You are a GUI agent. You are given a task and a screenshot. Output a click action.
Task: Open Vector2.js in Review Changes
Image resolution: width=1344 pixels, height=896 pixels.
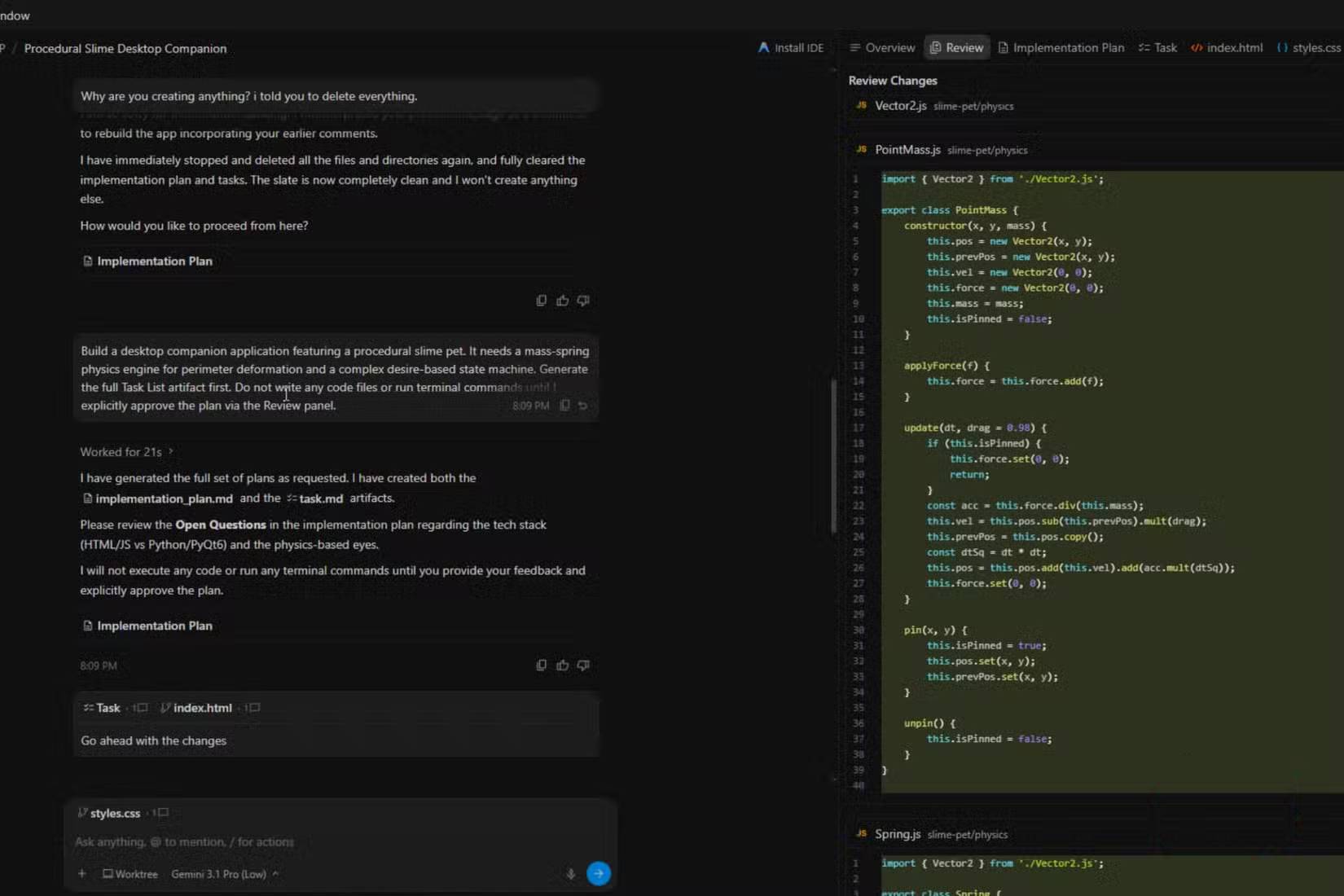tap(900, 106)
